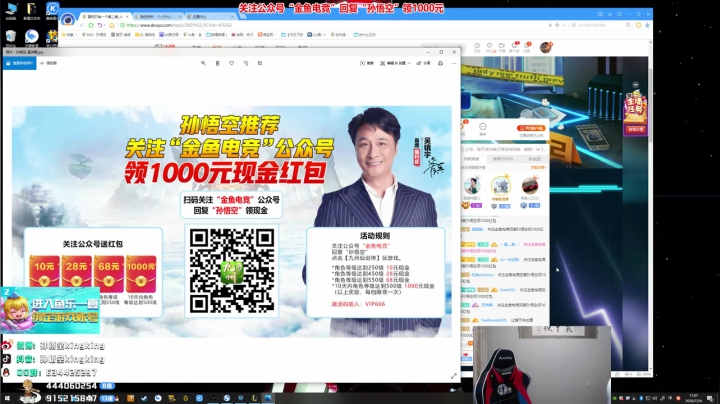Click the game binding promo banner at lower left

[50, 310]
